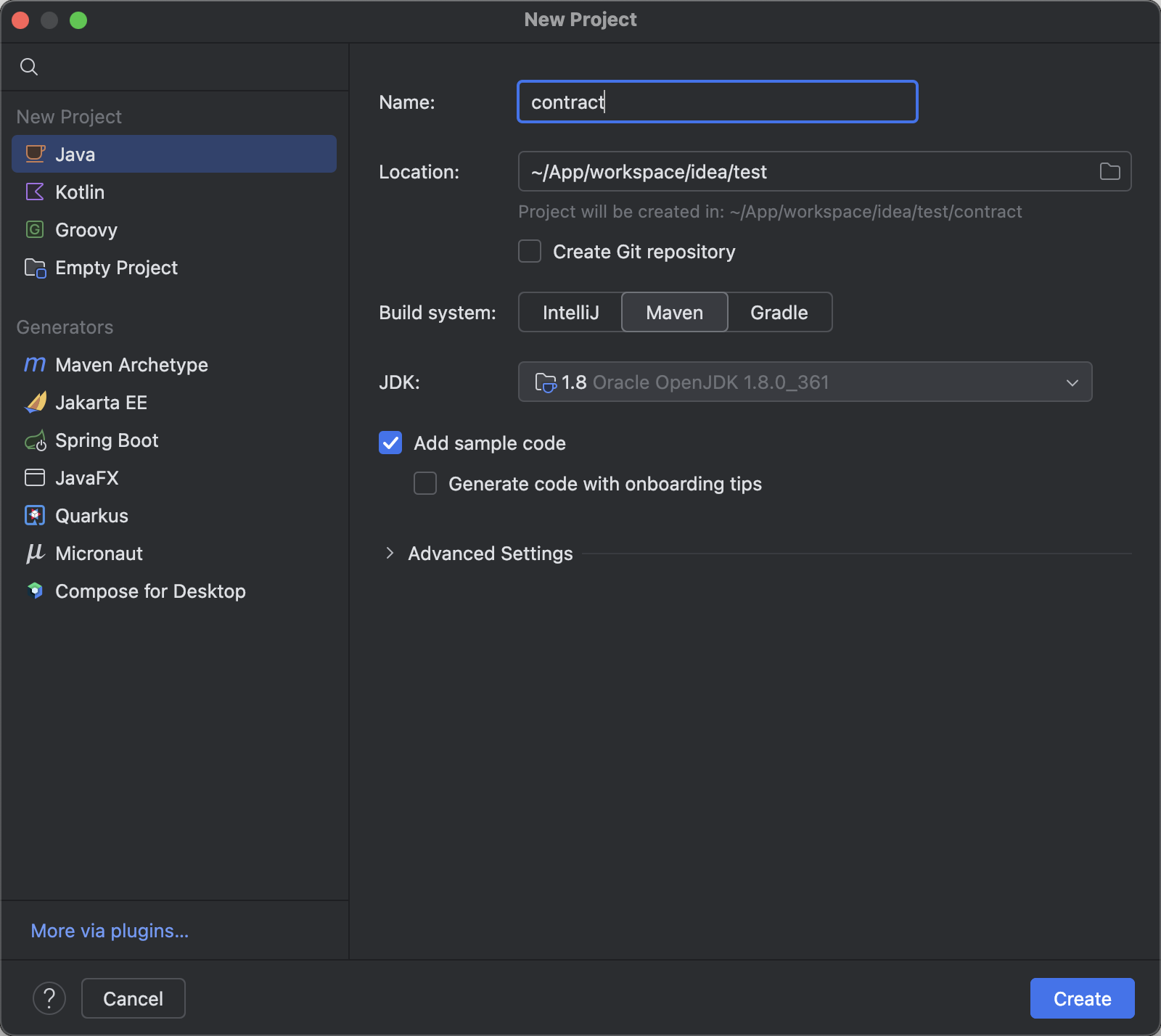Select the Maven Archetype generator icon
Screen dimensions: 1161x1036
coord(35,364)
